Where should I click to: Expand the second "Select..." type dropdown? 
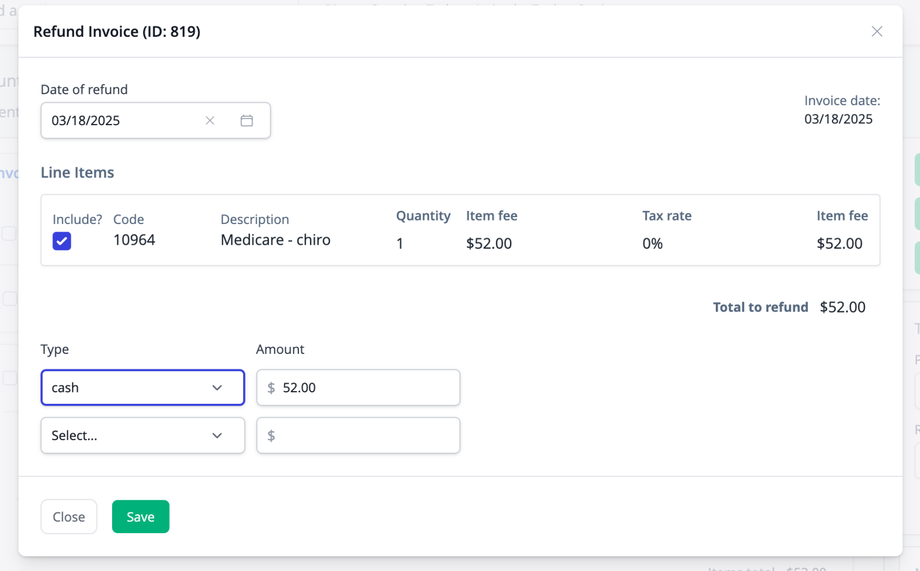(142, 436)
